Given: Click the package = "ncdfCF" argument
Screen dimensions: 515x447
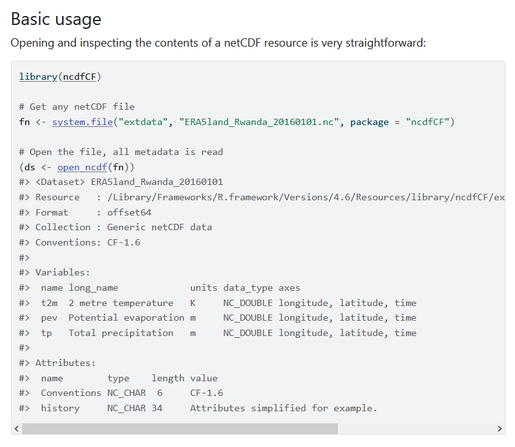Looking at the screenshot, I should pos(399,122).
